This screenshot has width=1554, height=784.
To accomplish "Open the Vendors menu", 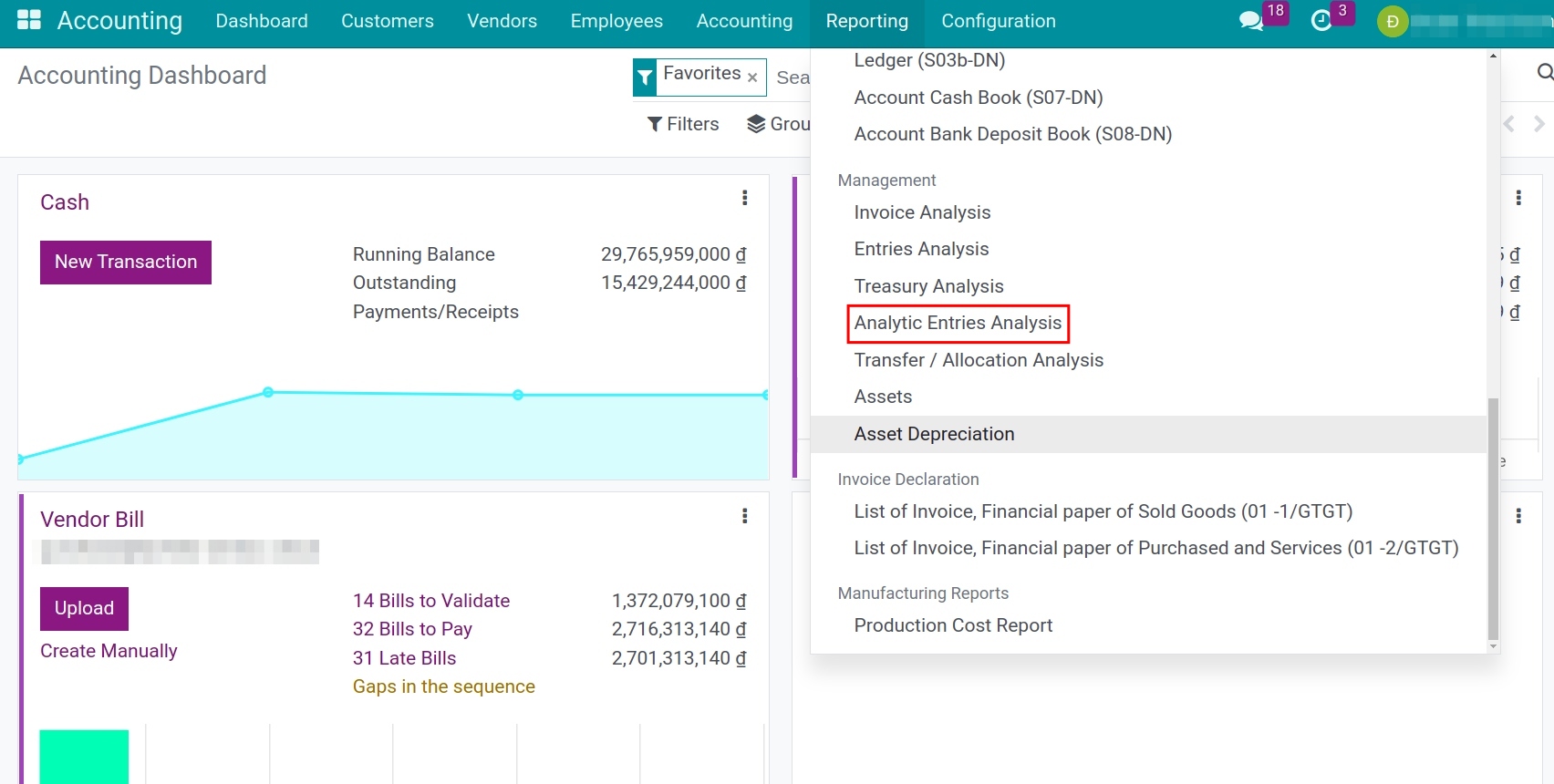I will click(502, 21).
